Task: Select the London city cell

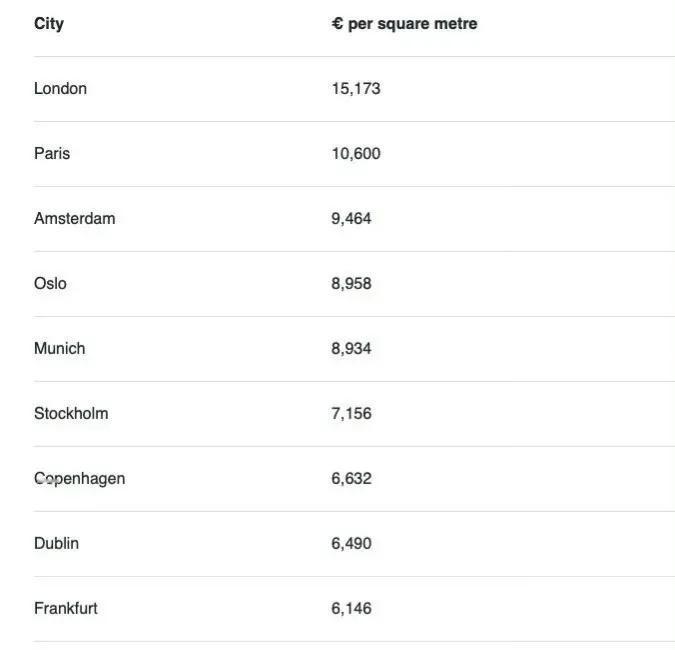Action: pos(60,89)
